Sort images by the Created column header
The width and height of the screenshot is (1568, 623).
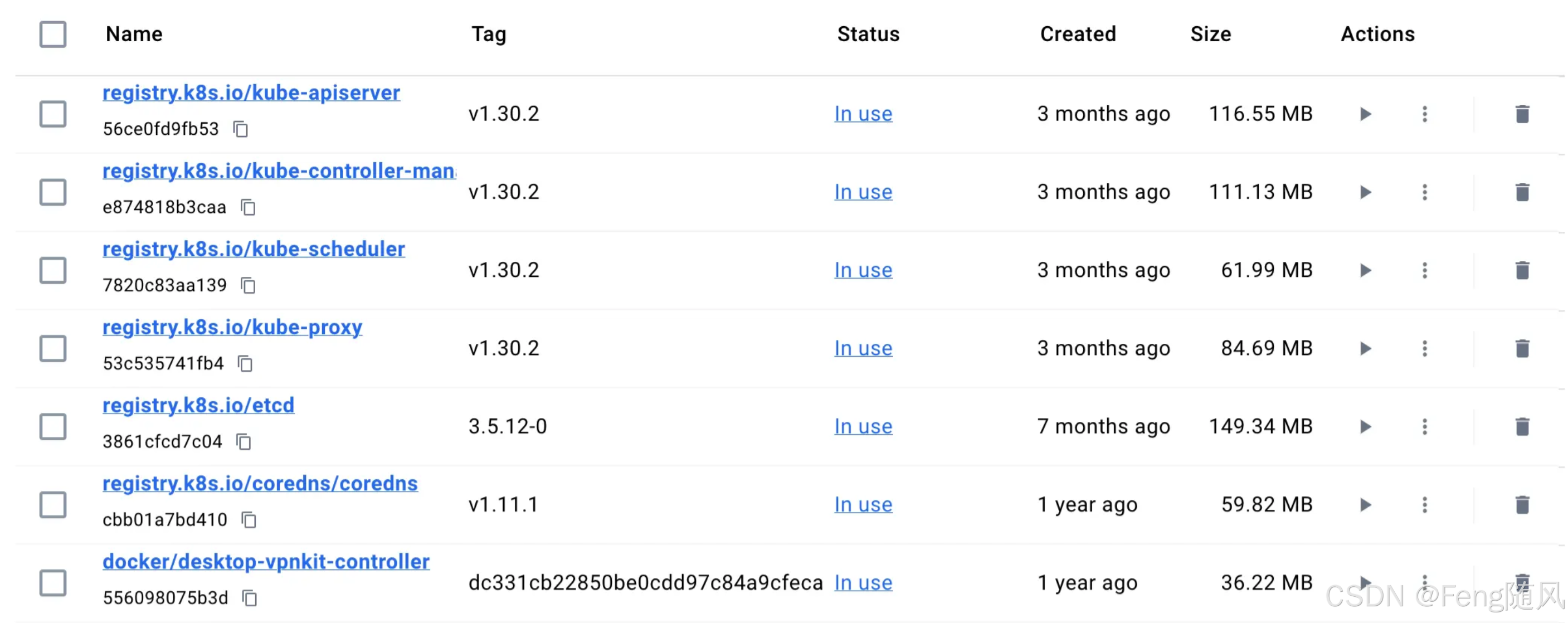pyautogui.click(x=1078, y=34)
